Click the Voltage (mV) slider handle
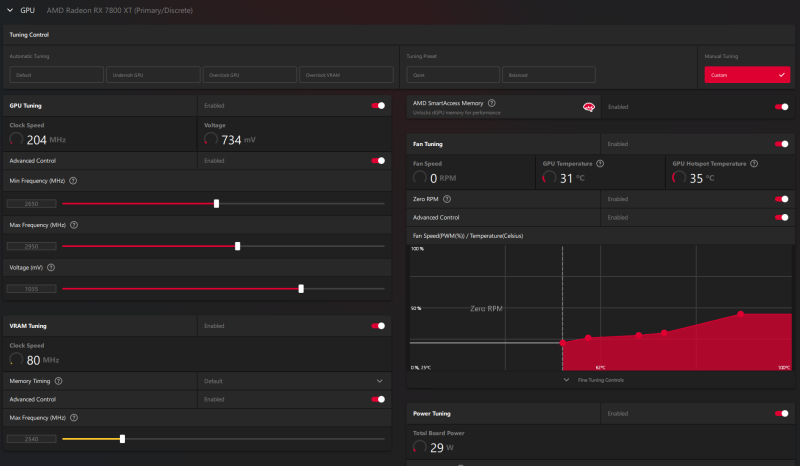The height and width of the screenshot is (466, 800). click(301, 289)
